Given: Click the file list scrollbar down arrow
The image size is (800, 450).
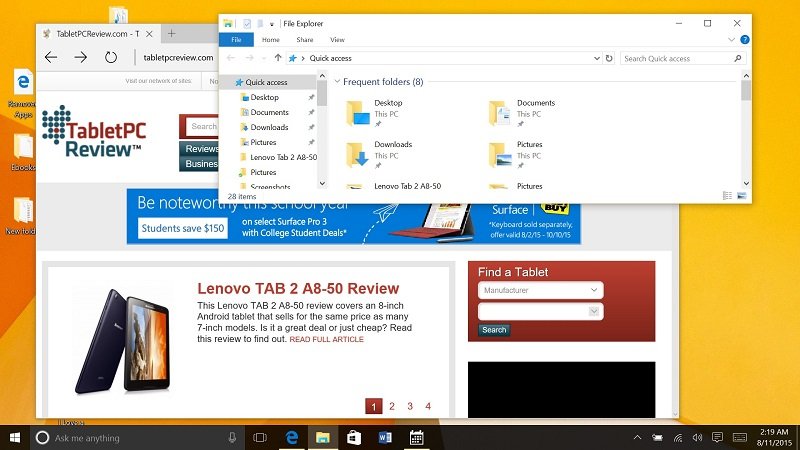Looking at the screenshot, I should click(746, 183).
